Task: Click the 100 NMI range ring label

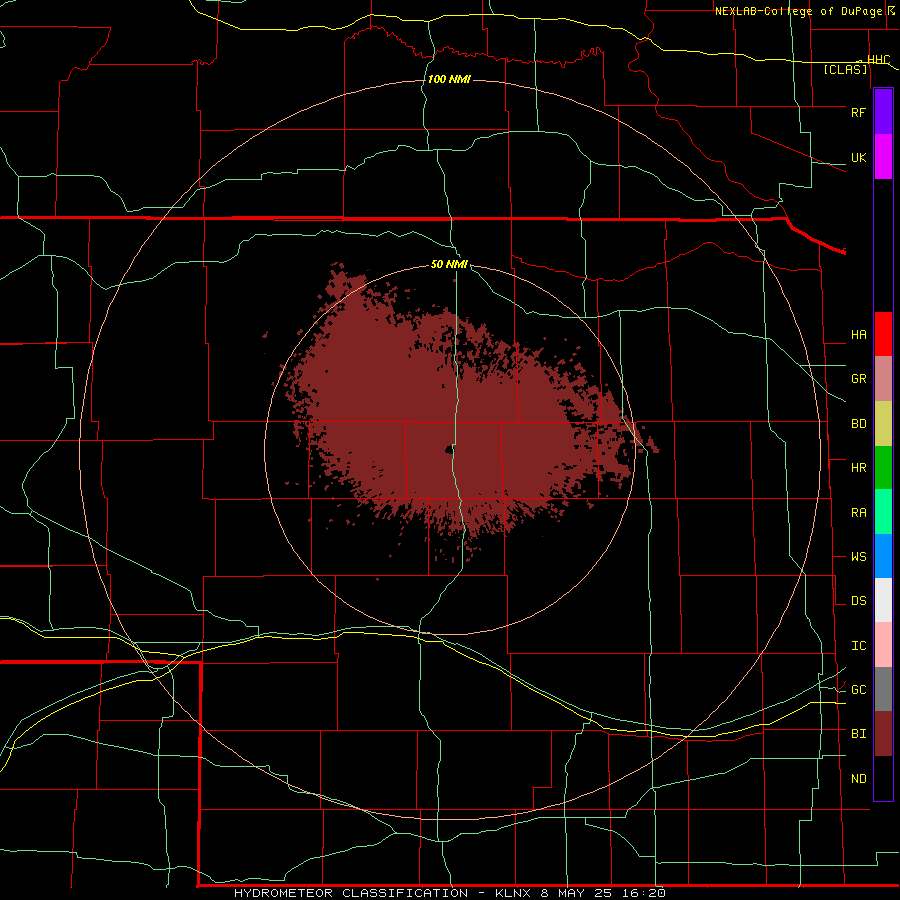Action: point(449,79)
